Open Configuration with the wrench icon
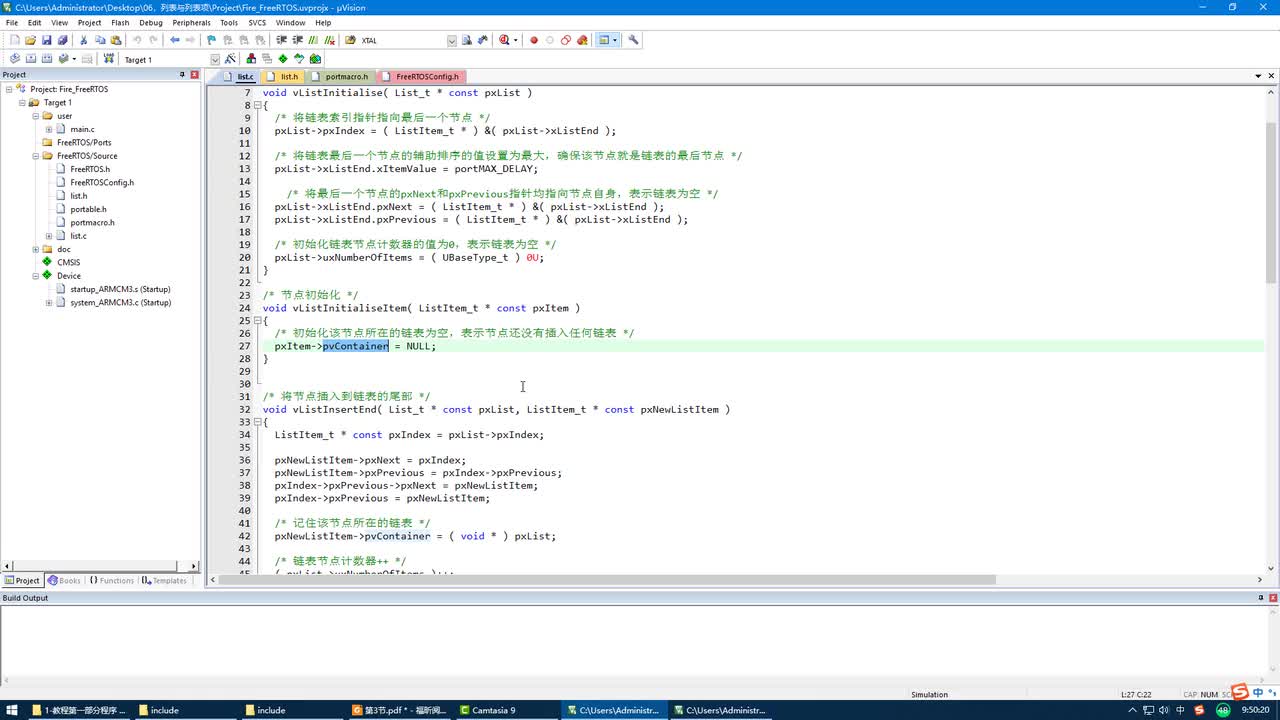This screenshot has width=1280, height=720. tap(633, 40)
